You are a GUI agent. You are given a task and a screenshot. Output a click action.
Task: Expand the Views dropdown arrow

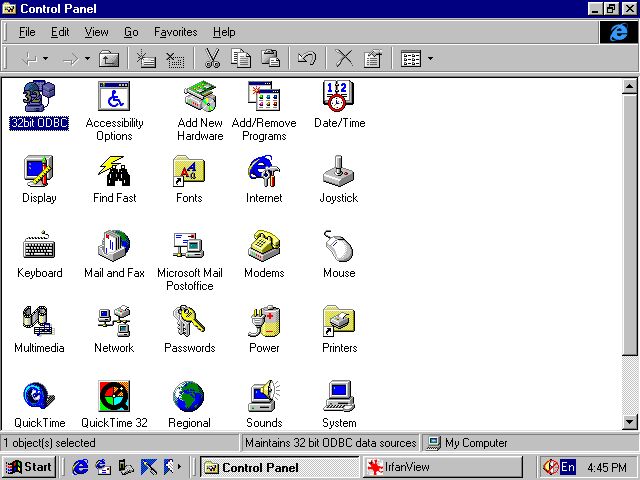(430, 59)
